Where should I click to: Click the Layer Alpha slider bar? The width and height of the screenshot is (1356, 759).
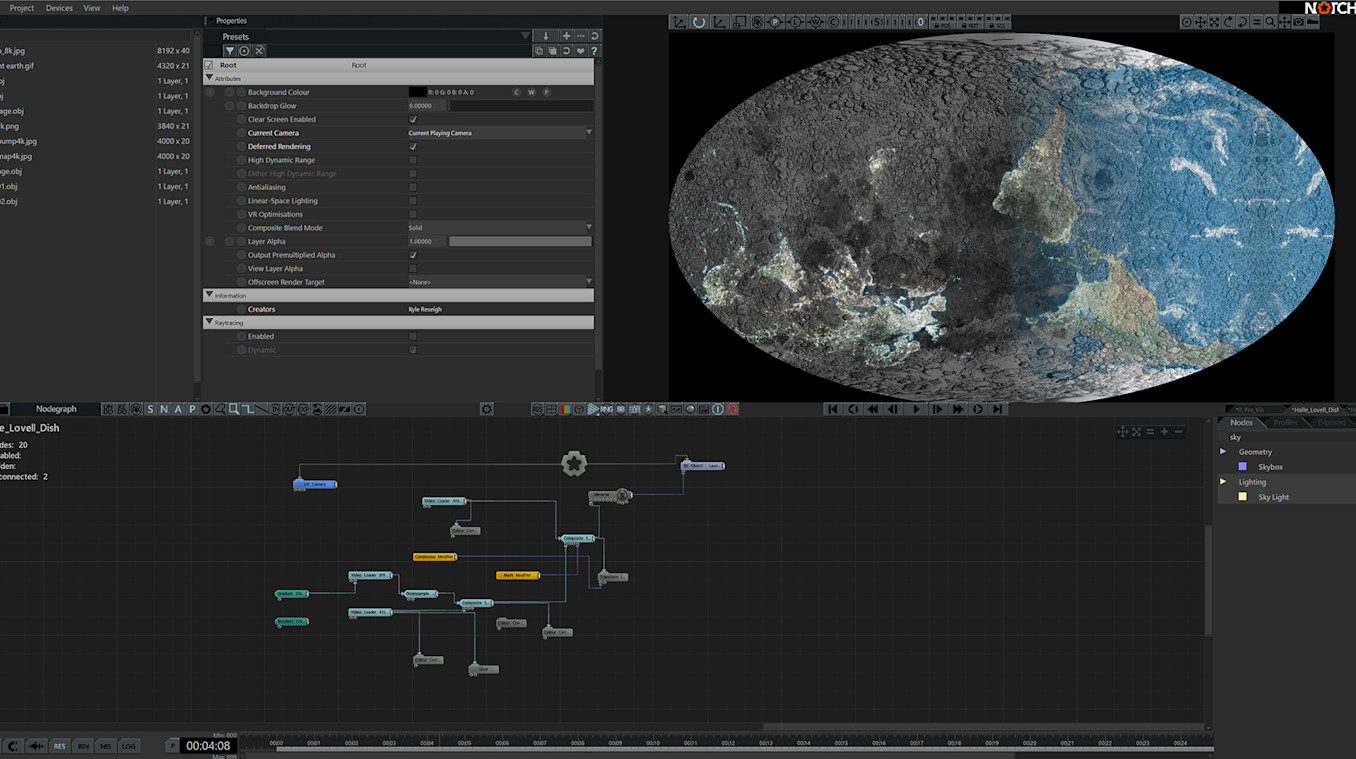point(519,241)
